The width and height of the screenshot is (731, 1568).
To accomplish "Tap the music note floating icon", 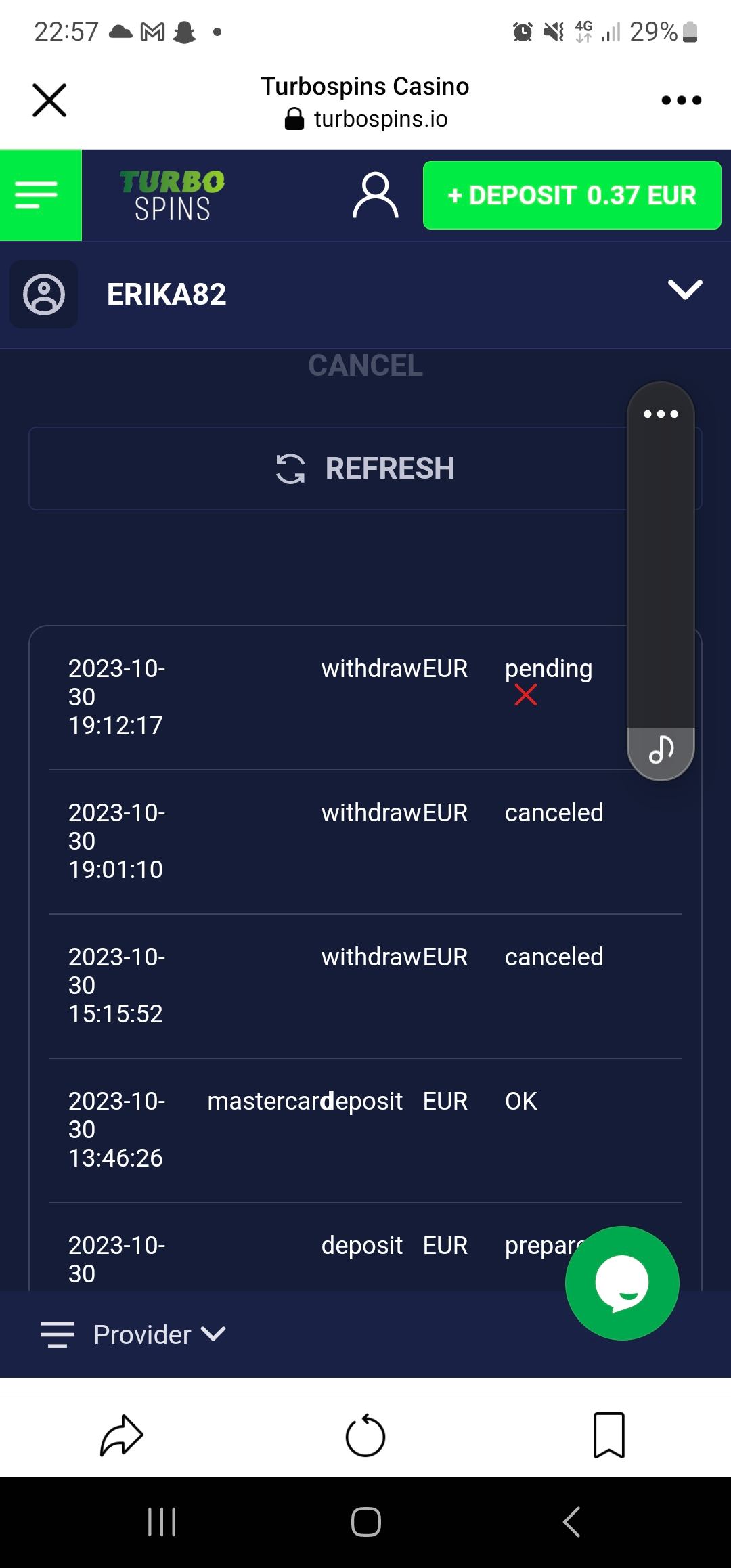I will (661, 750).
